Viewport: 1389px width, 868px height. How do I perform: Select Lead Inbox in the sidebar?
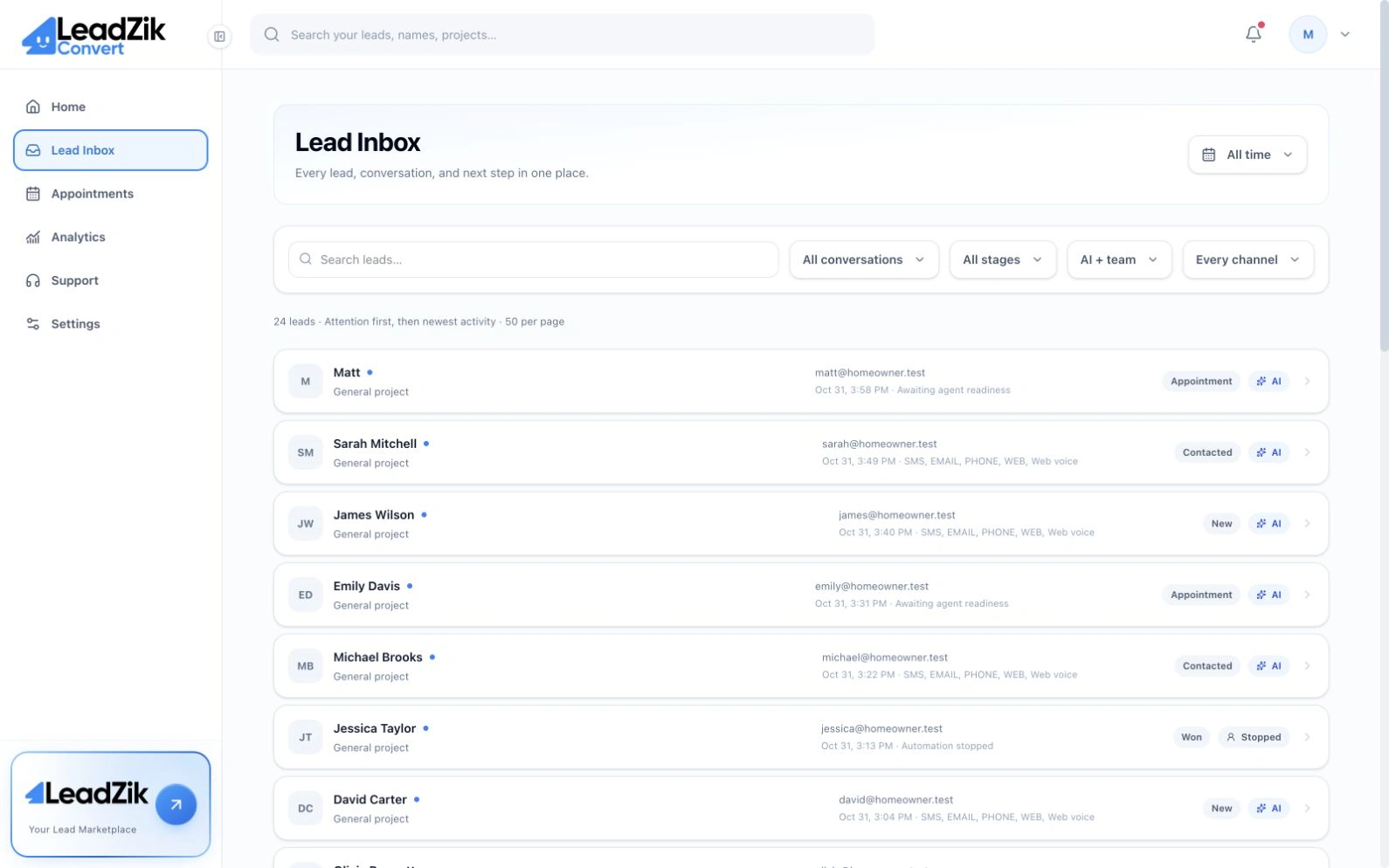pyautogui.click(x=111, y=150)
